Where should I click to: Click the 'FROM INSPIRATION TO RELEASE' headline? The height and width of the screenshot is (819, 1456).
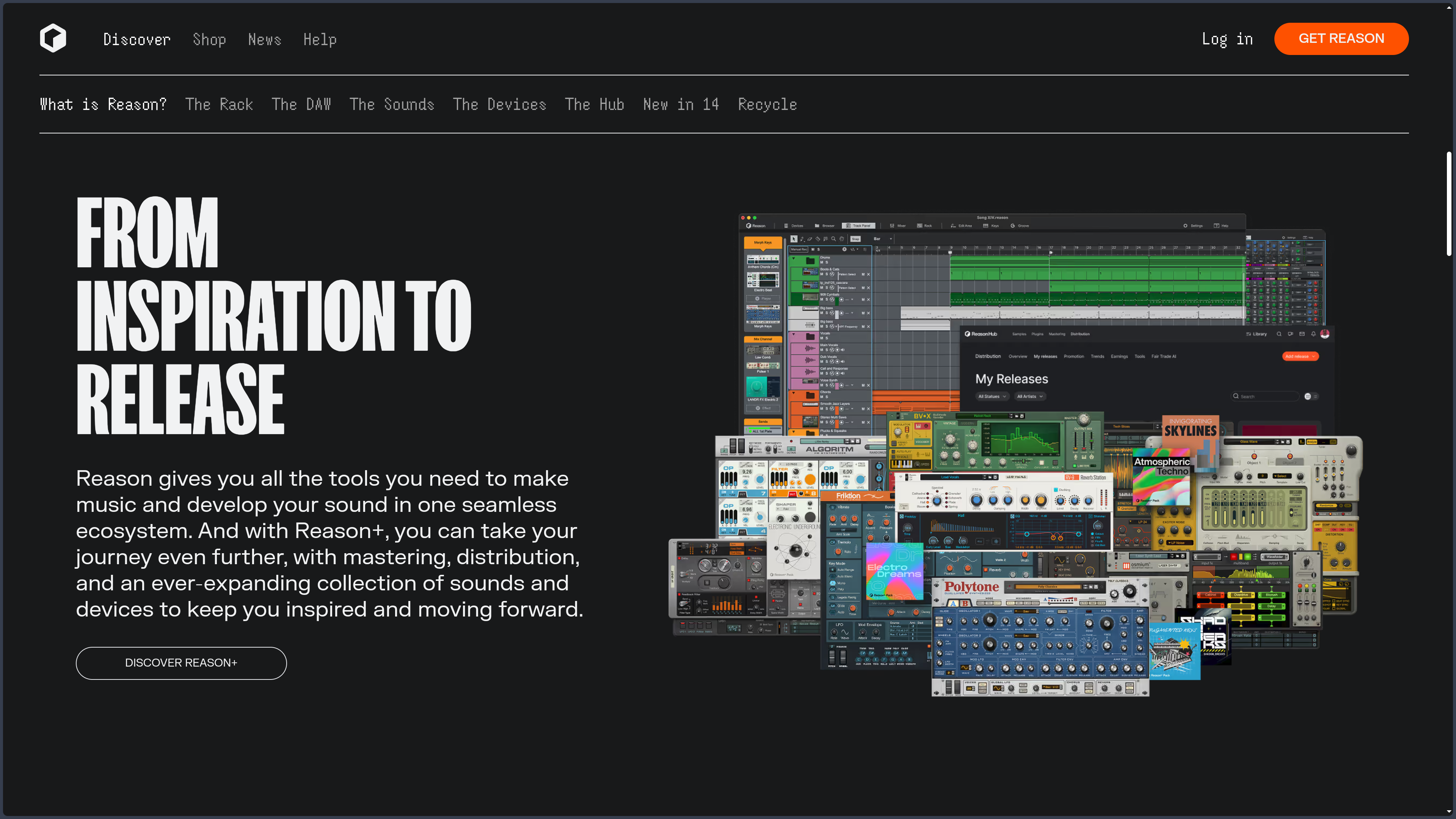[x=273, y=315]
